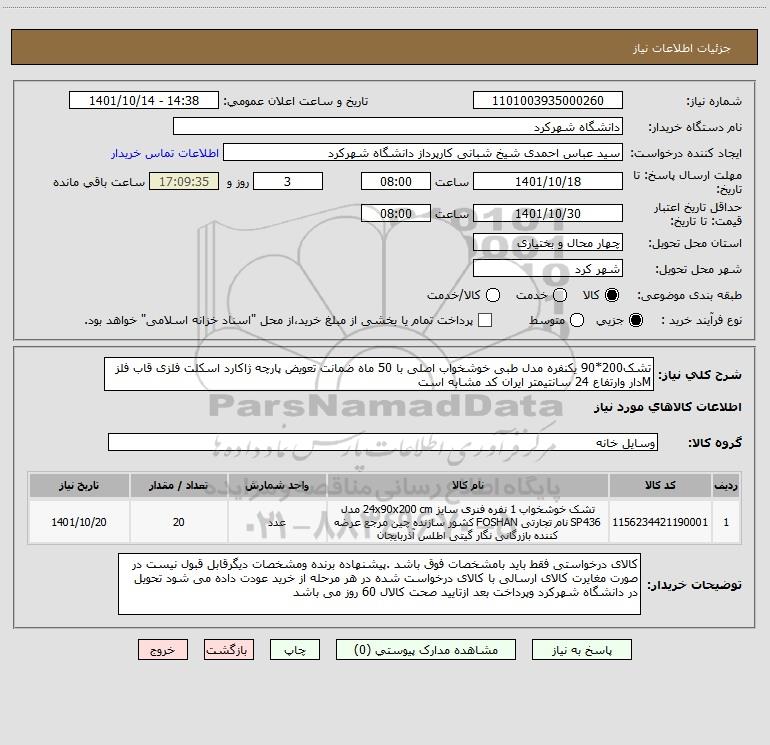Click the نام کالا column header
The width and height of the screenshot is (770, 745).
(468, 485)
